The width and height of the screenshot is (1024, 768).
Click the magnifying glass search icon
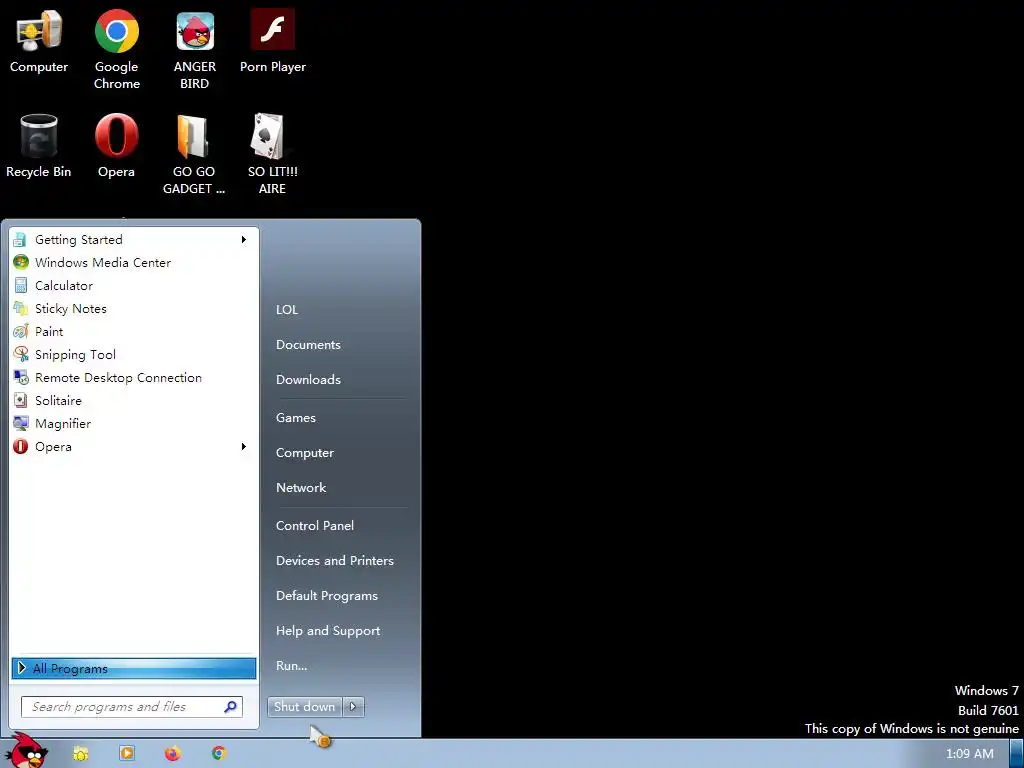click(x=230, y=707)
